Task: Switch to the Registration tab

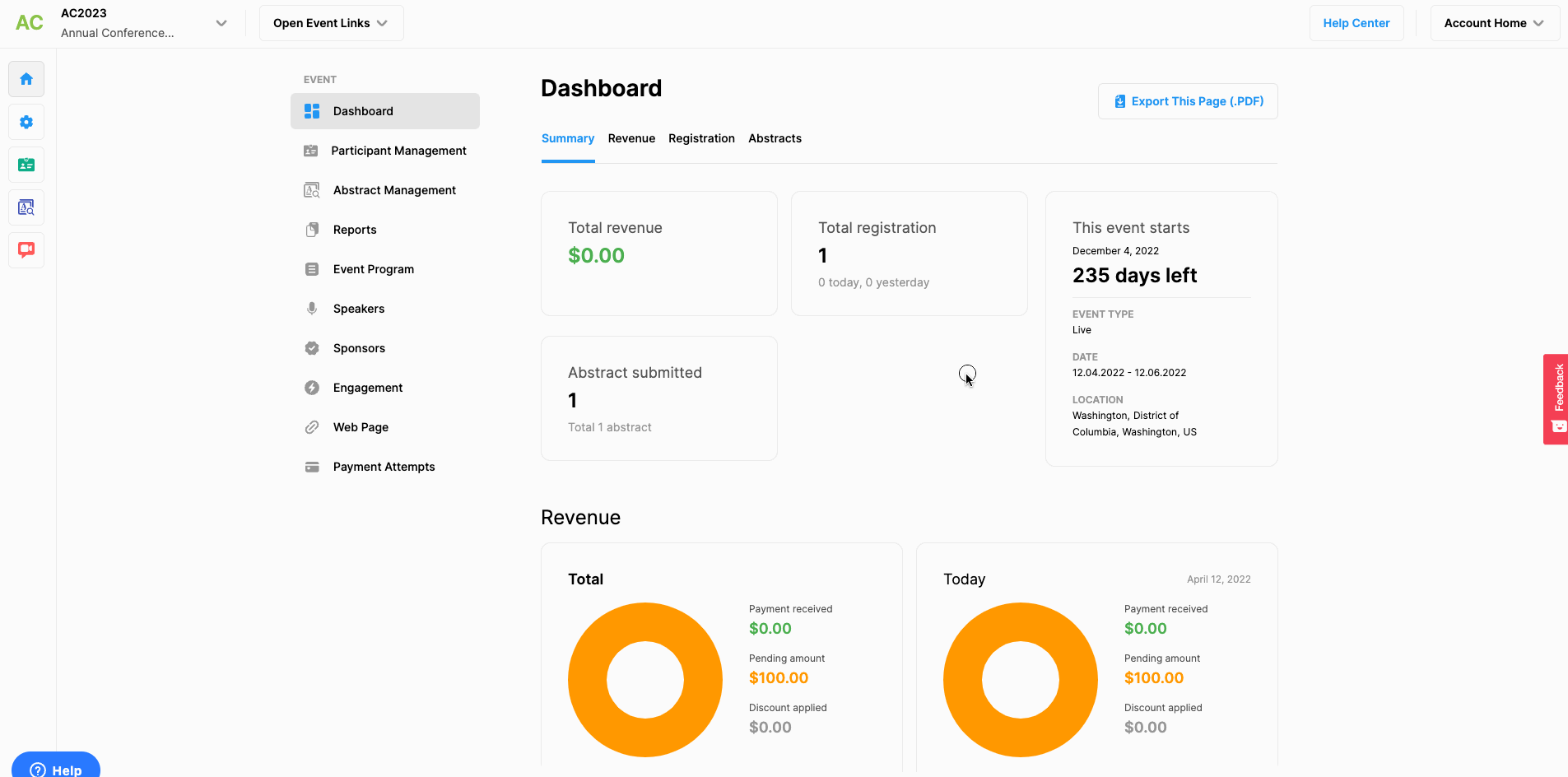Action: 701,138
